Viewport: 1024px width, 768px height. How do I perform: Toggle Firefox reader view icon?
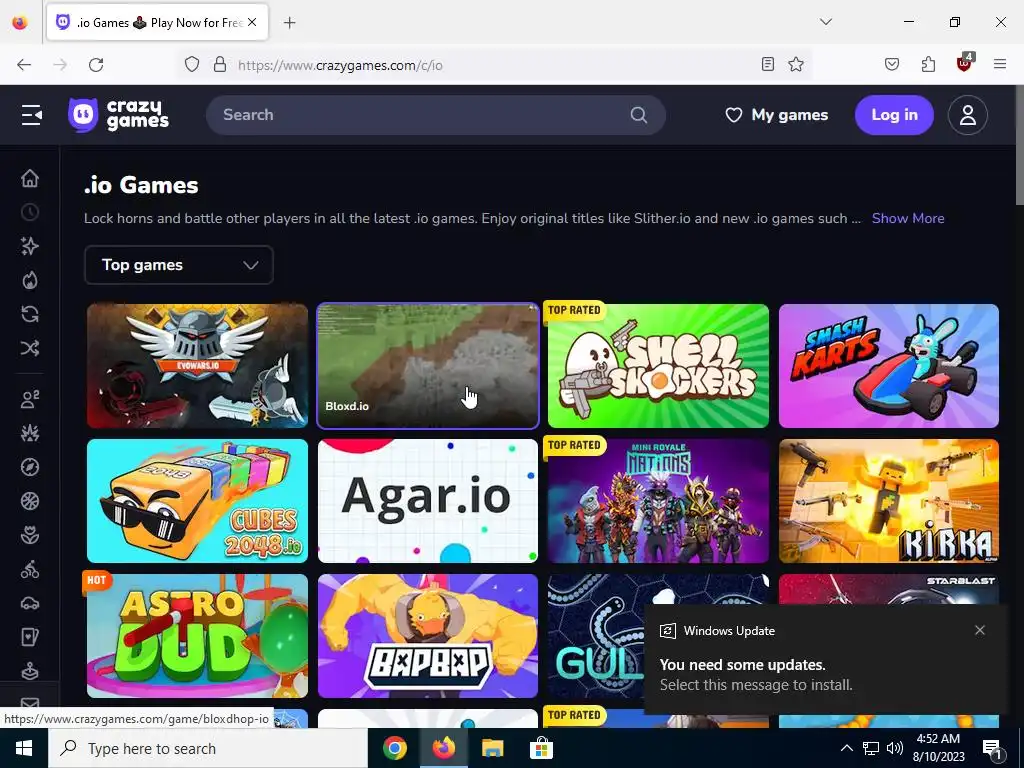(x=768, y=64)
